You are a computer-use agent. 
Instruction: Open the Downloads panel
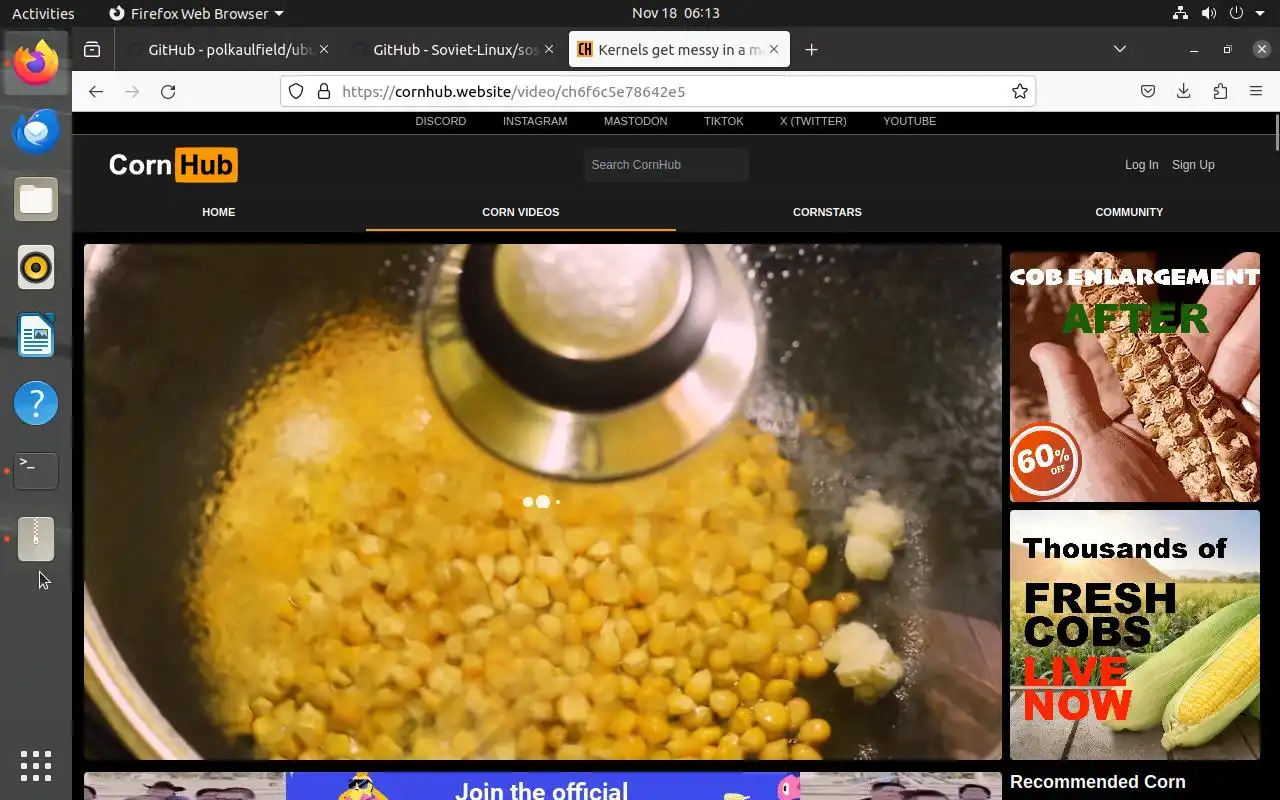pos(1184,91)
